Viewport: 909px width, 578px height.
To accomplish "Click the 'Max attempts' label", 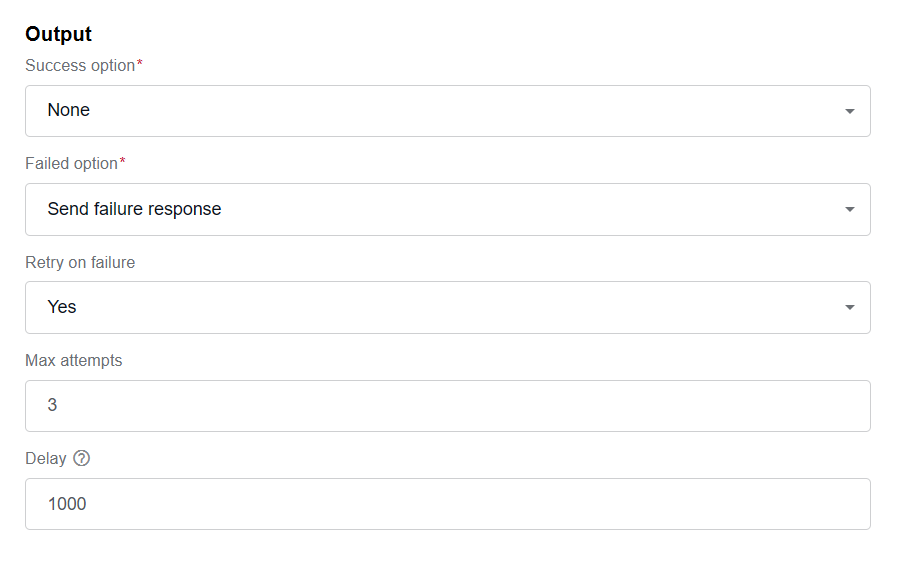I will point(74,361).
